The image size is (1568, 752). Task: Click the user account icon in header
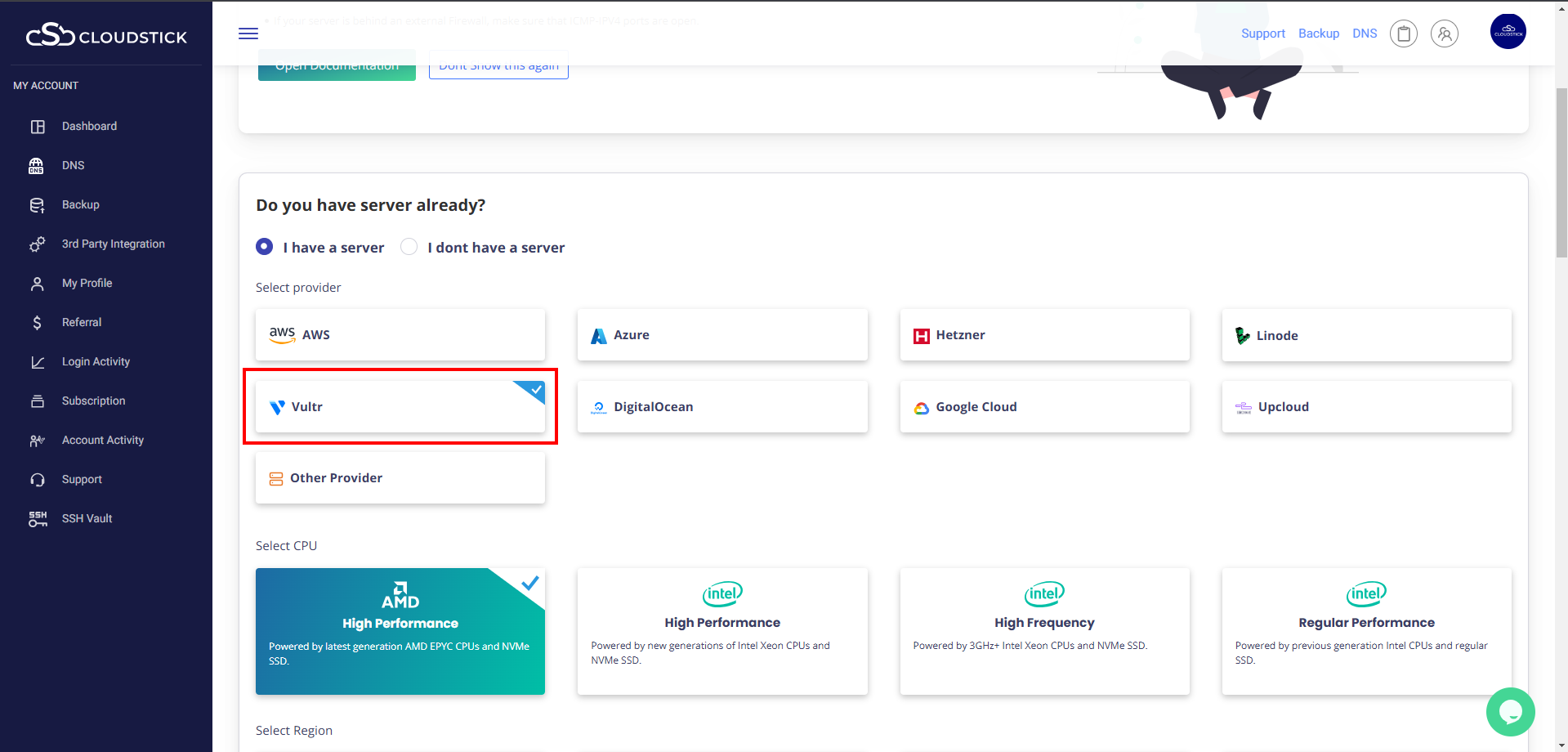pyautogui.click(x=1444, y=34)
